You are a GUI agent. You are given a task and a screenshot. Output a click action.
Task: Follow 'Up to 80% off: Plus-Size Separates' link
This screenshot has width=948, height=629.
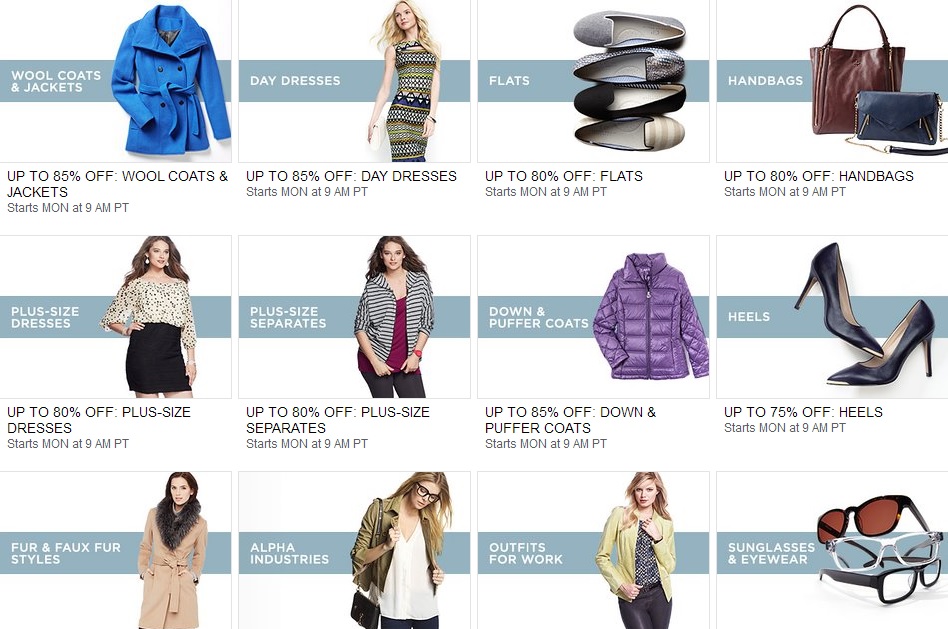coord(337,420)
